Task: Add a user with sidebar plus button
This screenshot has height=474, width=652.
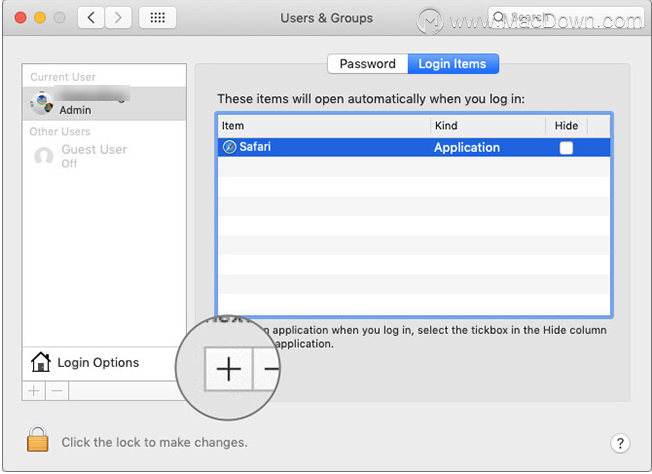Action: (34, 391)
